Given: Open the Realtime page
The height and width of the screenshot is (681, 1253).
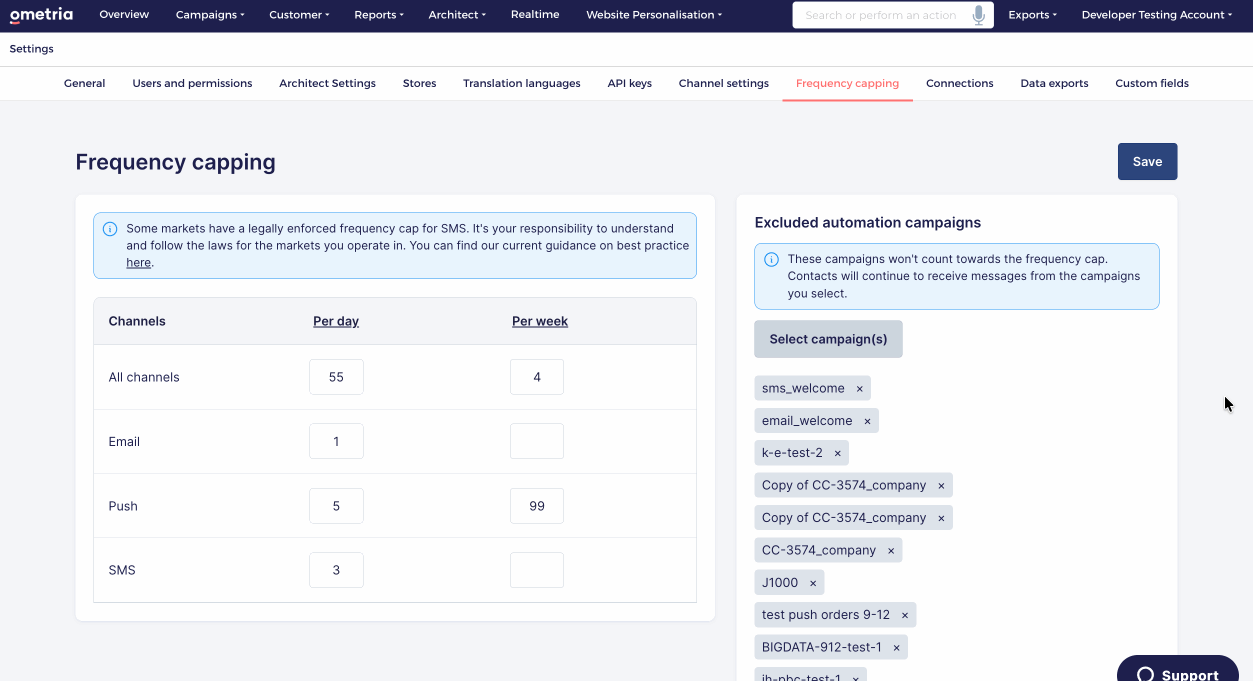Looking at the screenshot, I should 535,15.
